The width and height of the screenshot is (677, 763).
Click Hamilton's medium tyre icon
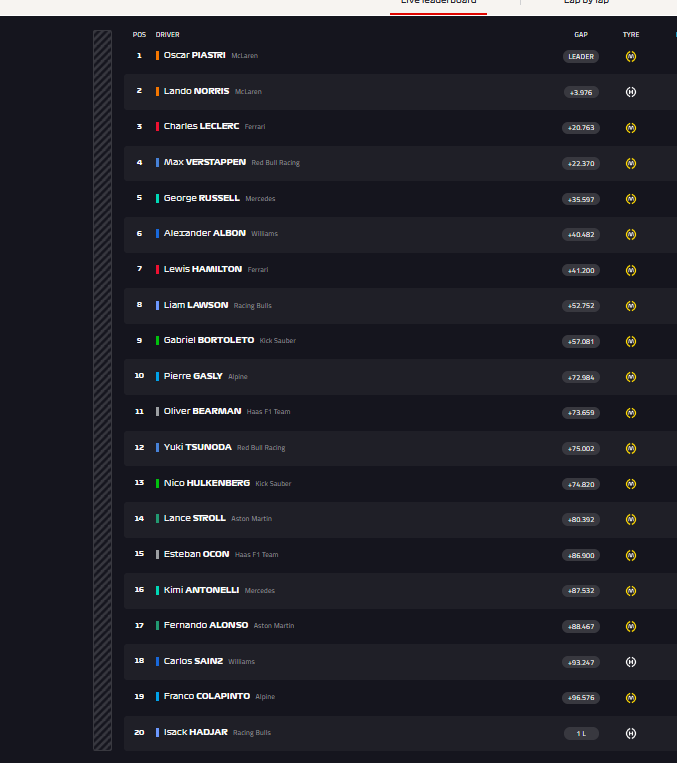(x=631, y=270)
